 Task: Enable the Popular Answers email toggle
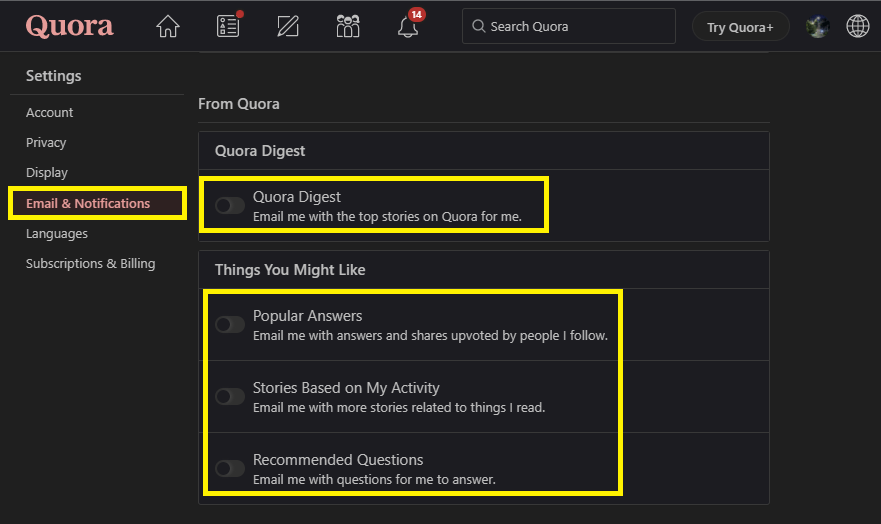tap(230, 325)
